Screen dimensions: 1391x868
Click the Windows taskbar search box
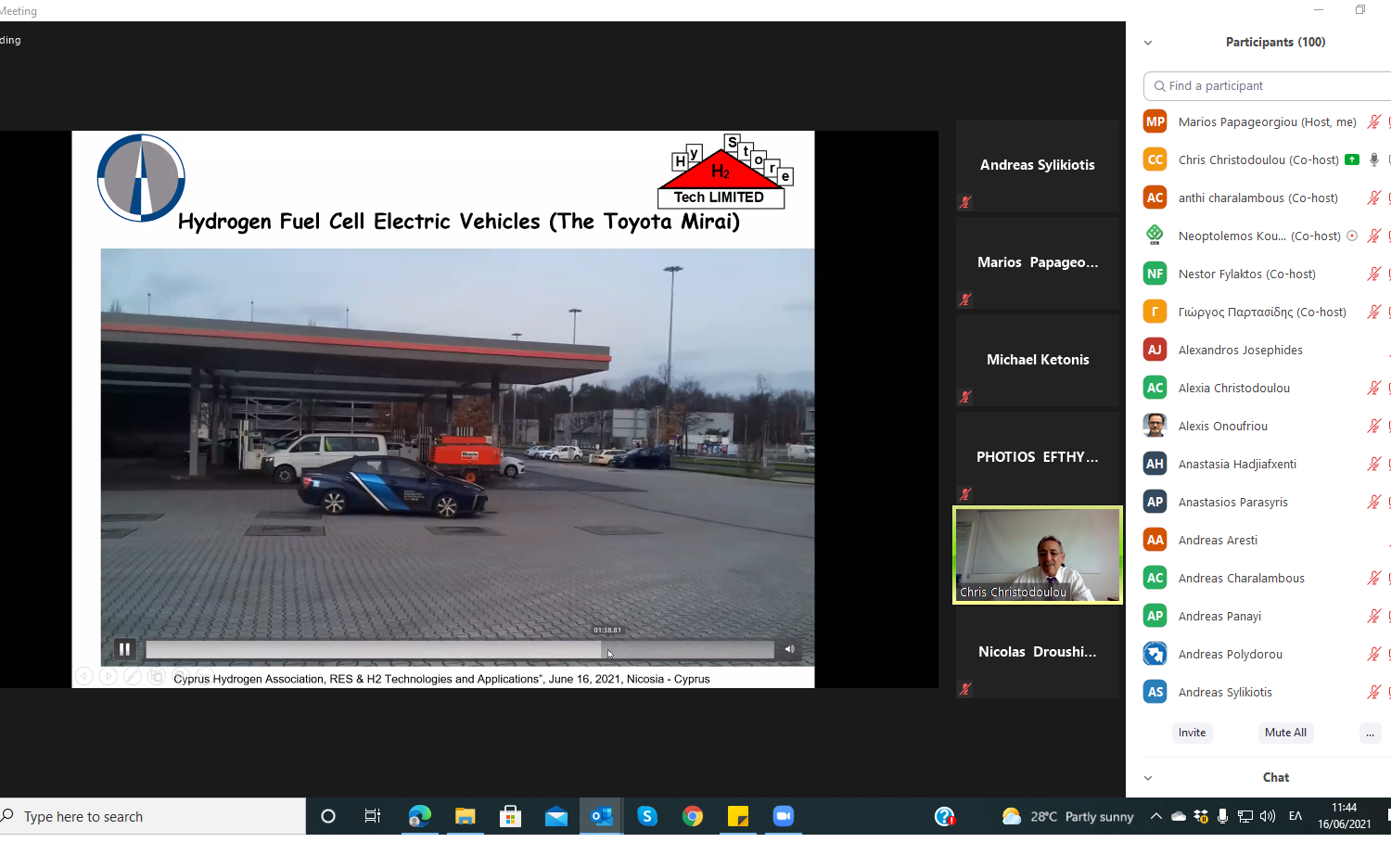[x=152, y=816]
